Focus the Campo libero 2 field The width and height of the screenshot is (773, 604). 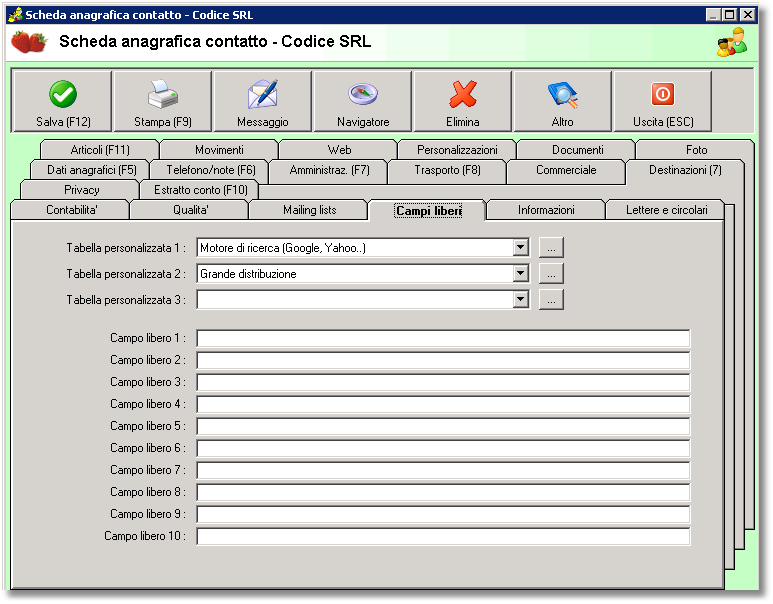(x=443, y=360)
